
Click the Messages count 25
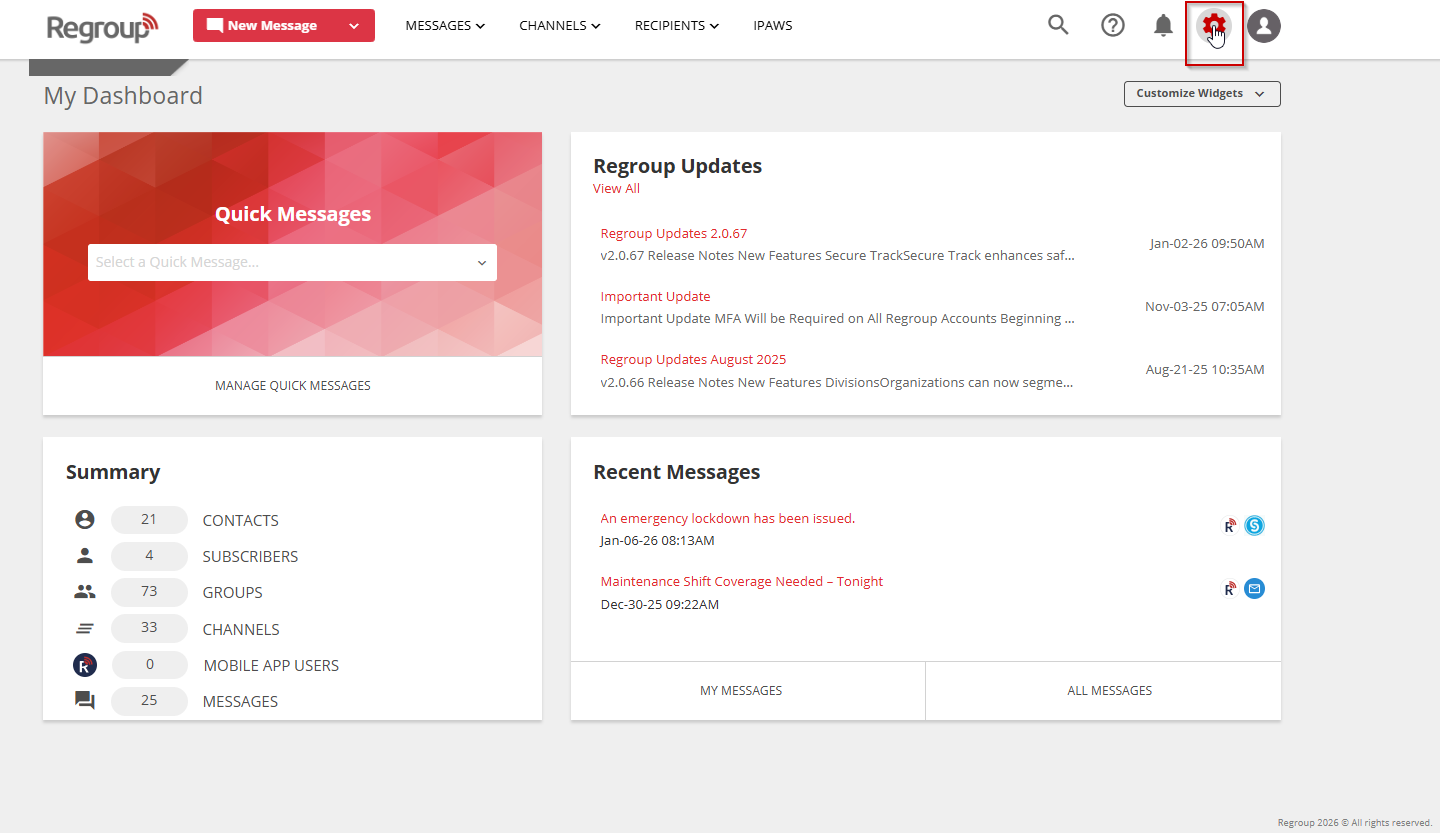coord(149,701)
